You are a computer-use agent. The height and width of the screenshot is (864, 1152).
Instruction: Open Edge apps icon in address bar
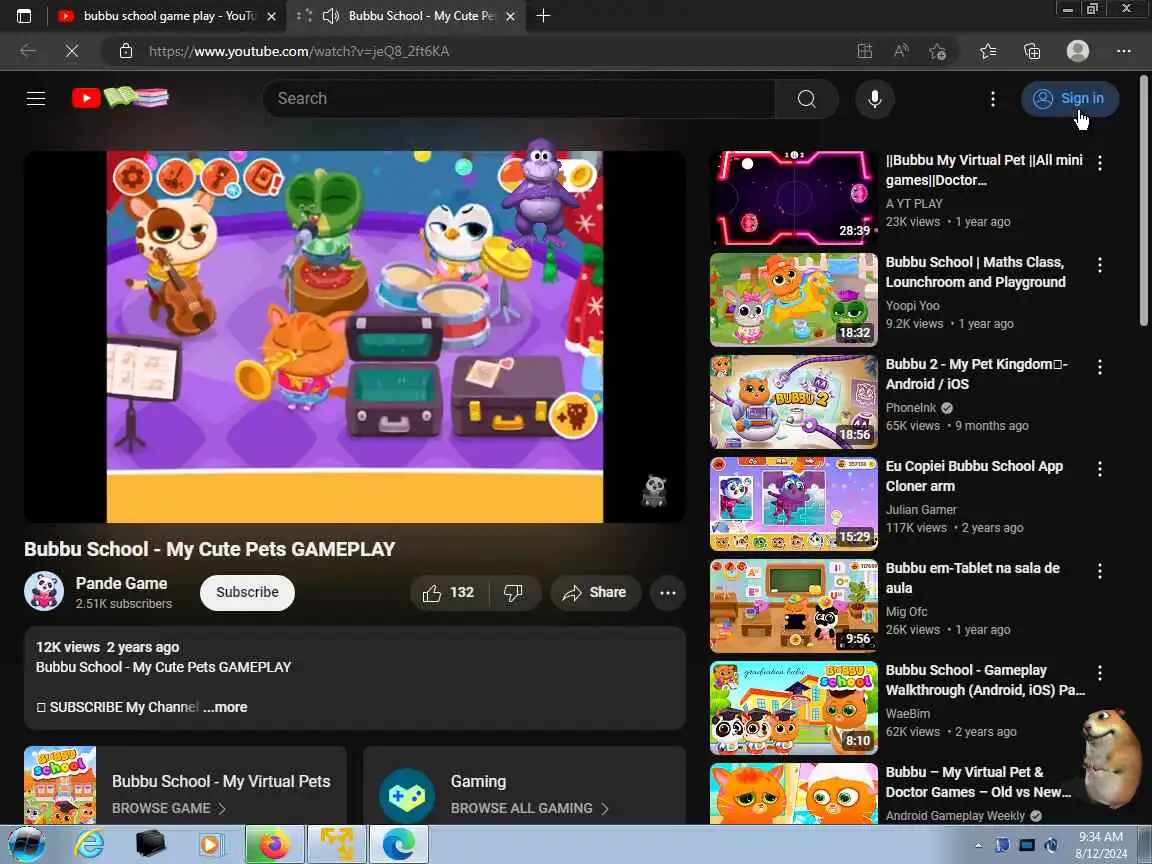coord(865,51)
